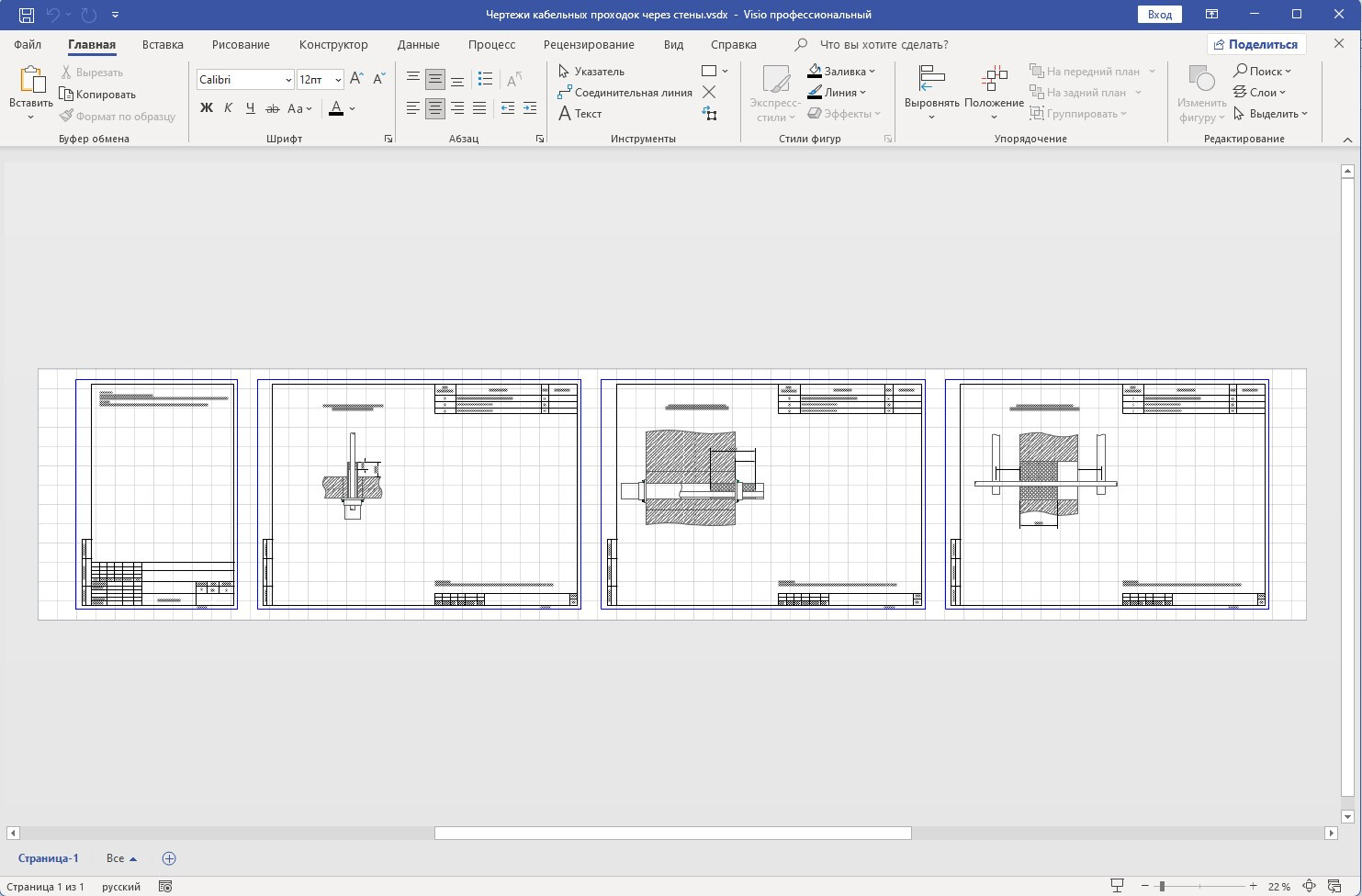Click the Поделиться share button
Image resolution: width=1362 pixels, height=896 pixels.
coord(1255,44)
